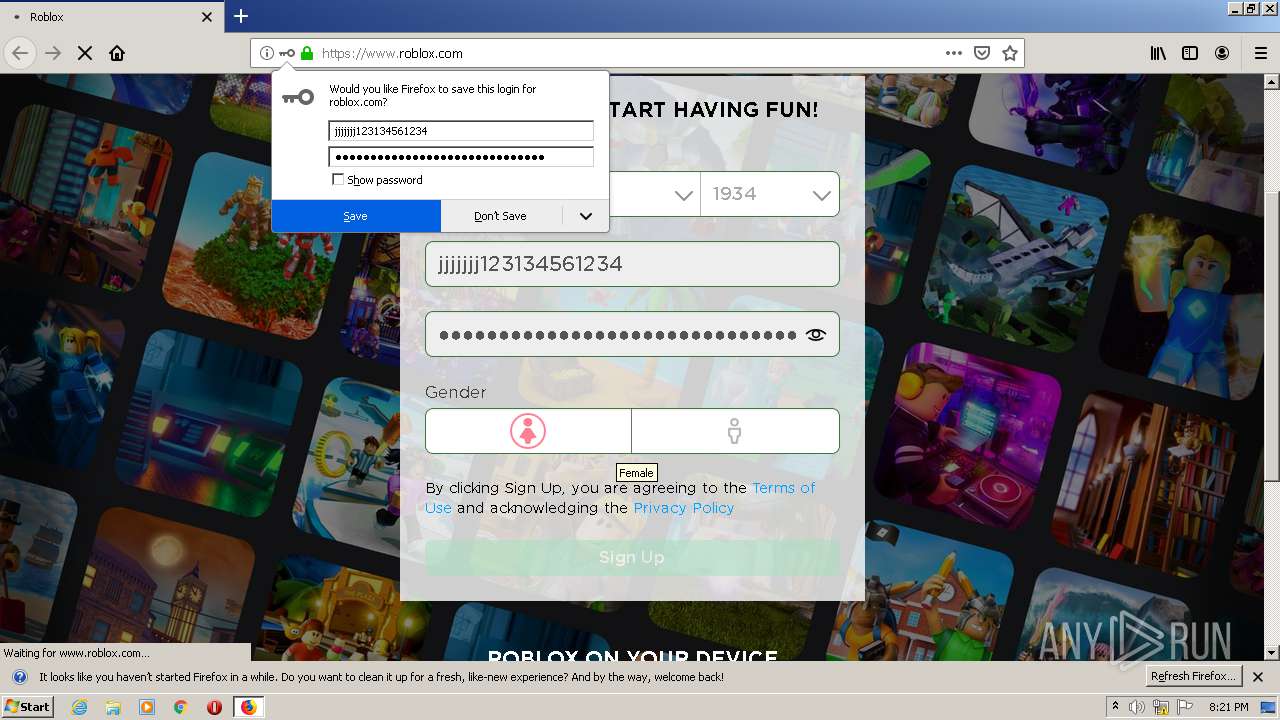Click password field in save-login popup
1280x720 pixels.
click(461, 157)
